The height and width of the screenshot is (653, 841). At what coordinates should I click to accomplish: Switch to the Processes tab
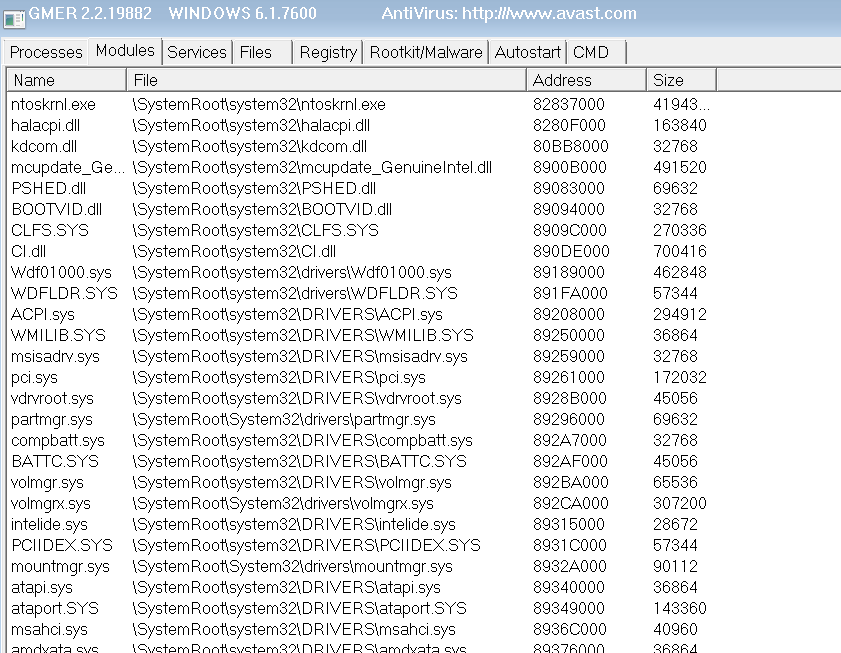46,52
